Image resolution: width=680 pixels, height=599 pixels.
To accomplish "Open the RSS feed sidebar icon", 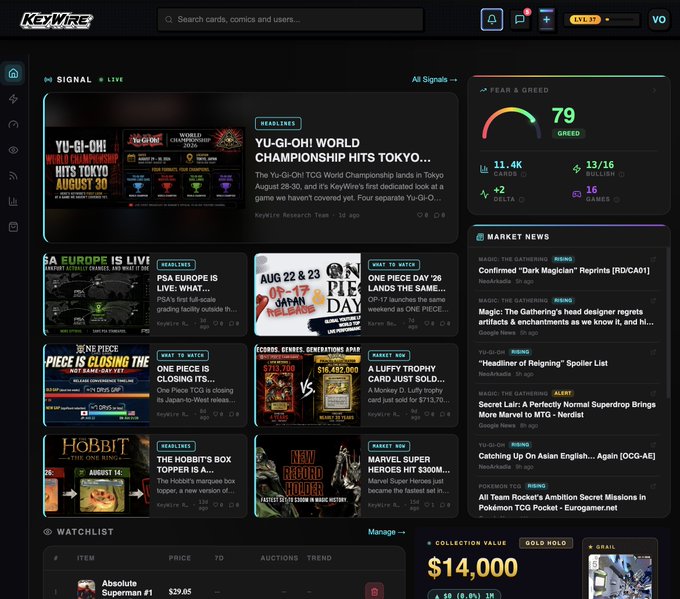I will pyautogui.click(x=13, y=176).
